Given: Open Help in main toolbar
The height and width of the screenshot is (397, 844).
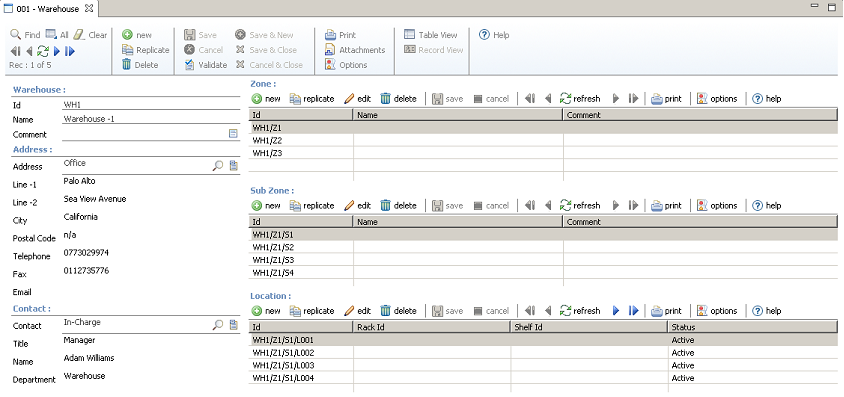Looking at the screenshot, I should (494, 35).
